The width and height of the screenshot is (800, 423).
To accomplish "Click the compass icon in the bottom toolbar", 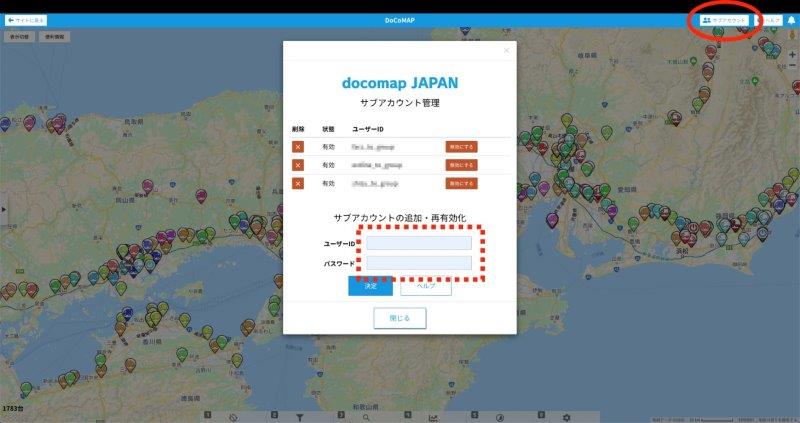I will pos(500,418).
